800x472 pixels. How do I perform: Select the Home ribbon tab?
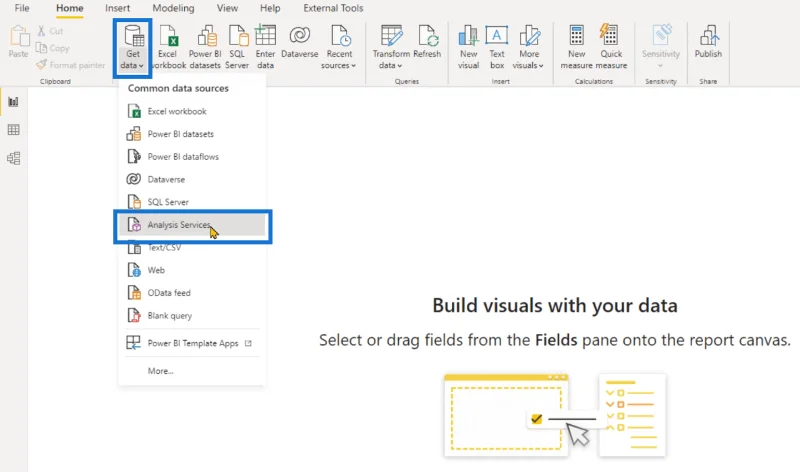(x=69, y=8)
